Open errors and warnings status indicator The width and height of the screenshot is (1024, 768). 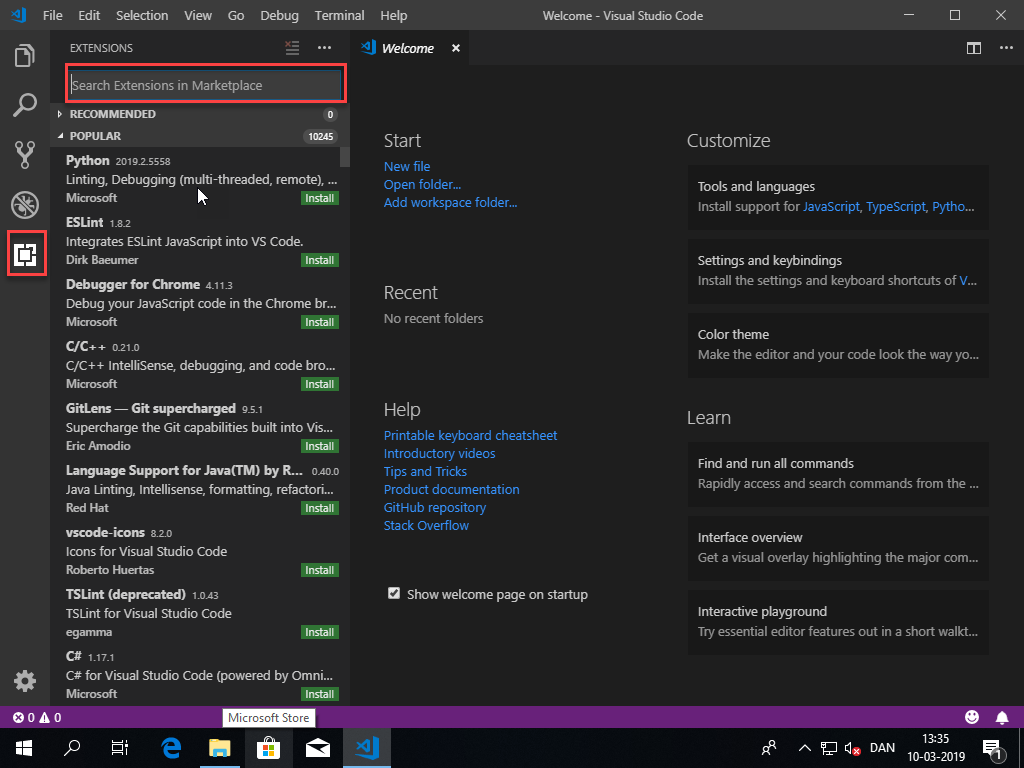37,718
